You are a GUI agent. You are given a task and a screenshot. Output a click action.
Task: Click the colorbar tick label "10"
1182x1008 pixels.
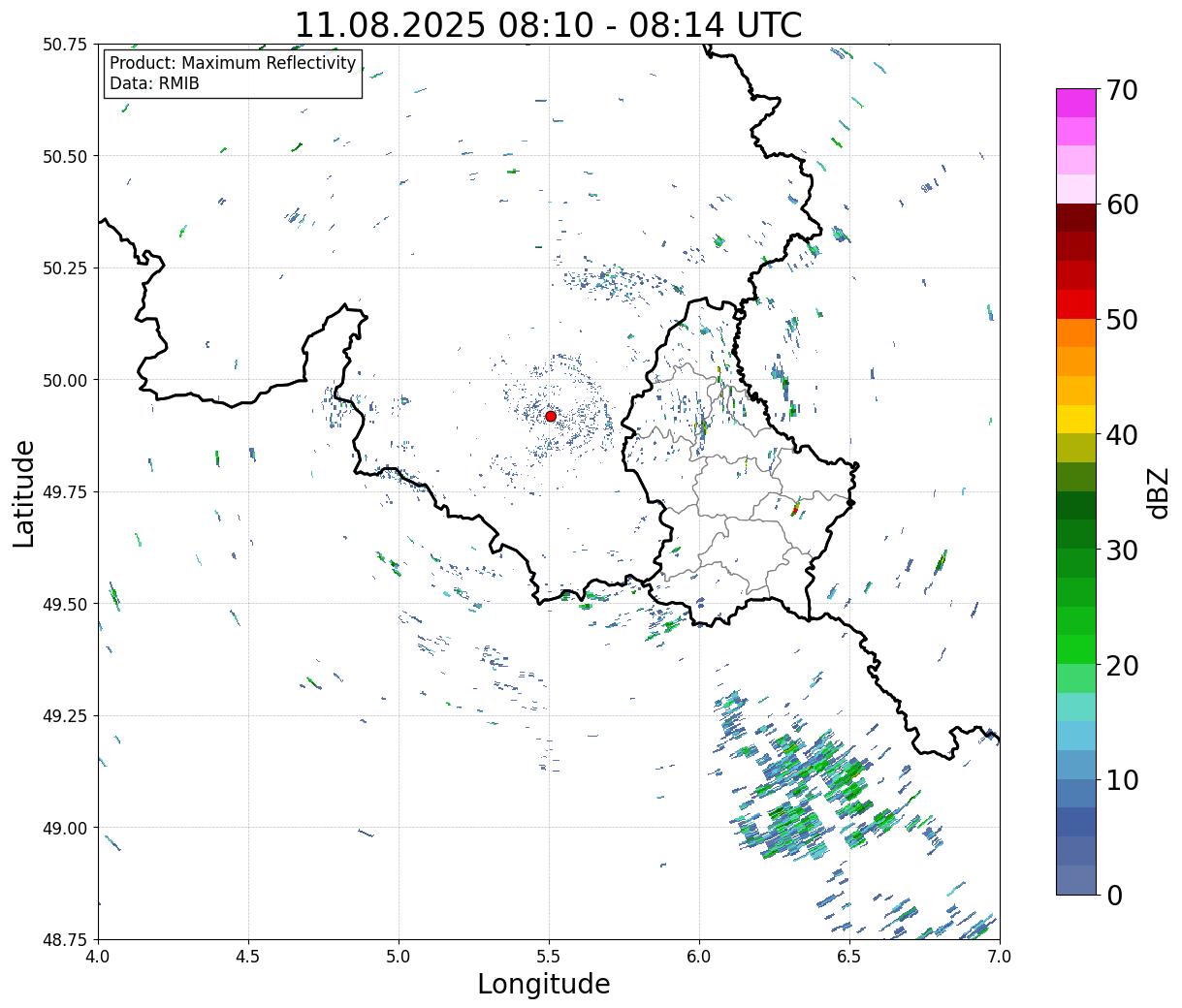[x=1121, y=780]
